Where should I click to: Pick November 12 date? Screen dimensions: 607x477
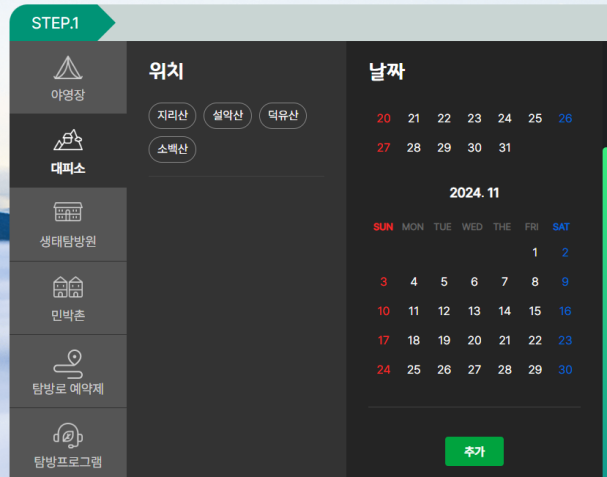(x=444, y=311)
